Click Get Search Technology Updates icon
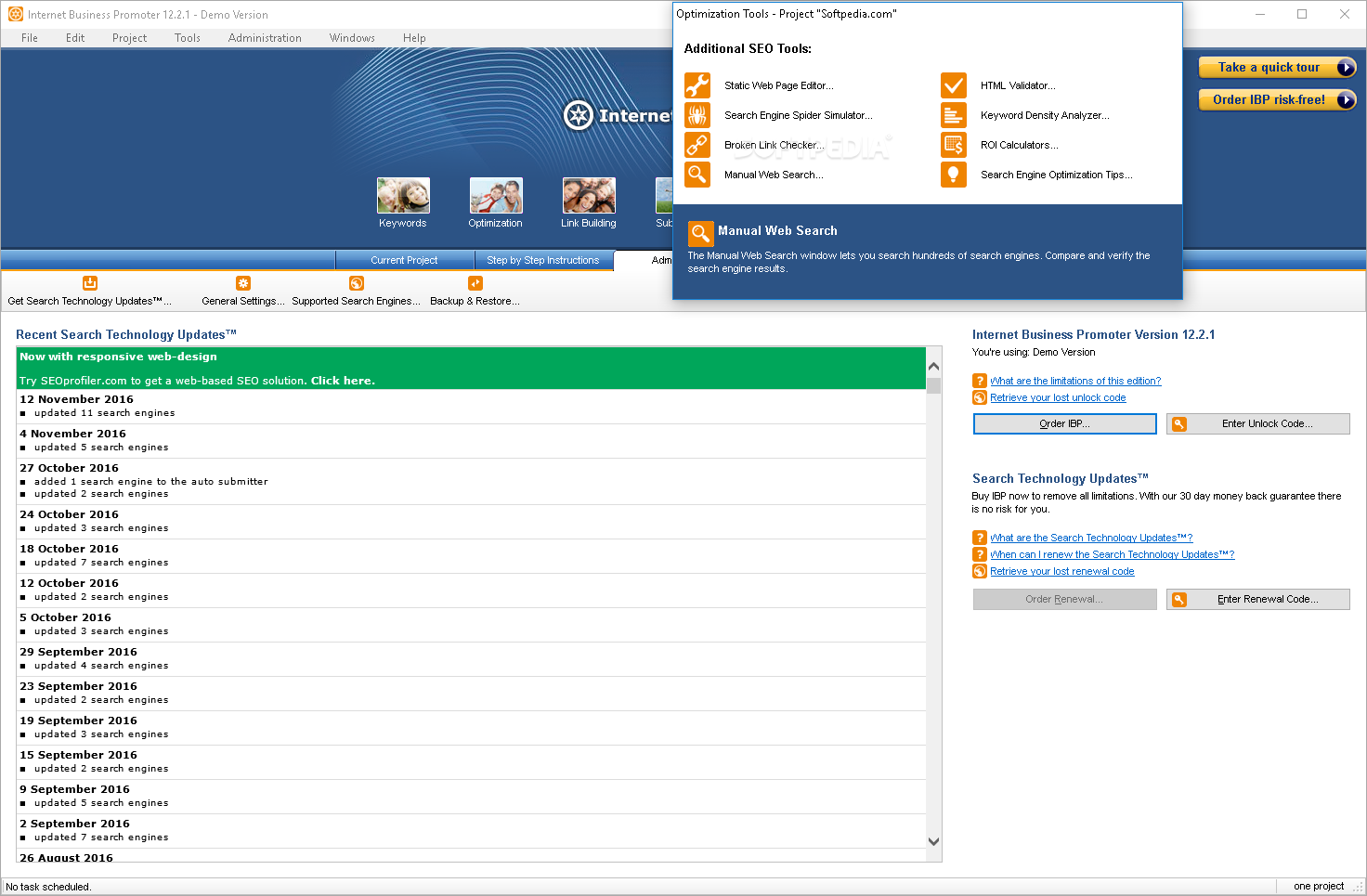This screenshot has height=896, width=1367. pos(90,283)
